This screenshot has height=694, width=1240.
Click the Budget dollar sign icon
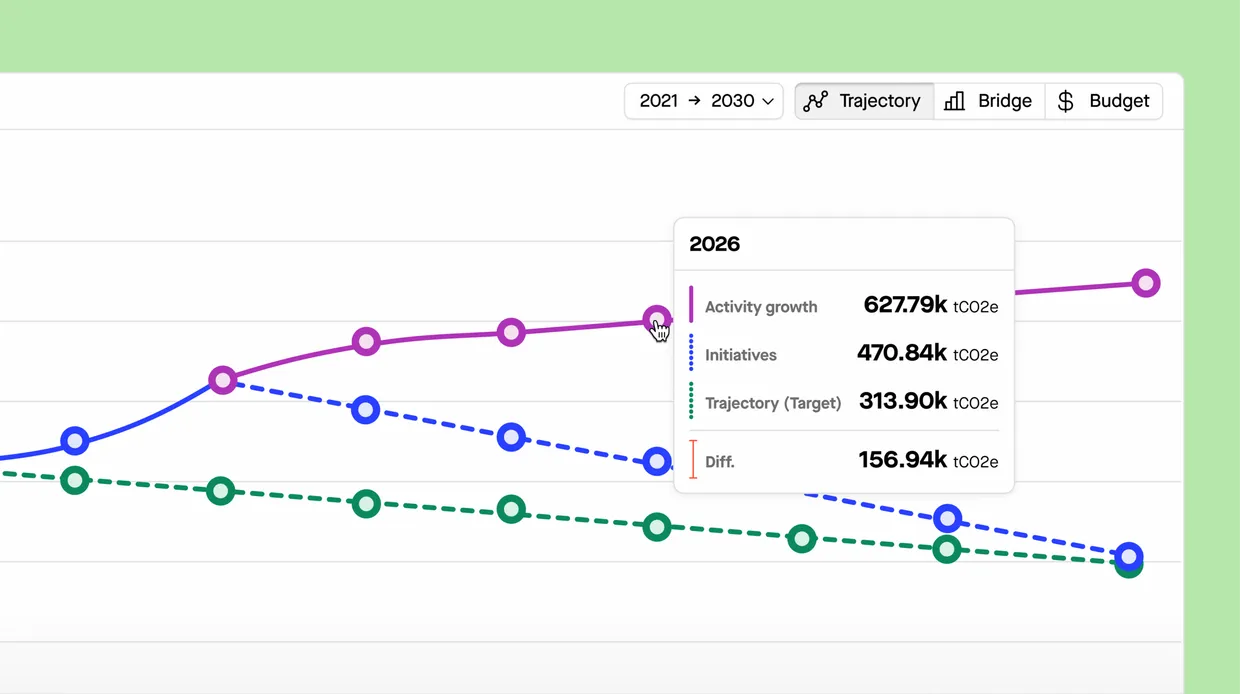[1064, 101]
